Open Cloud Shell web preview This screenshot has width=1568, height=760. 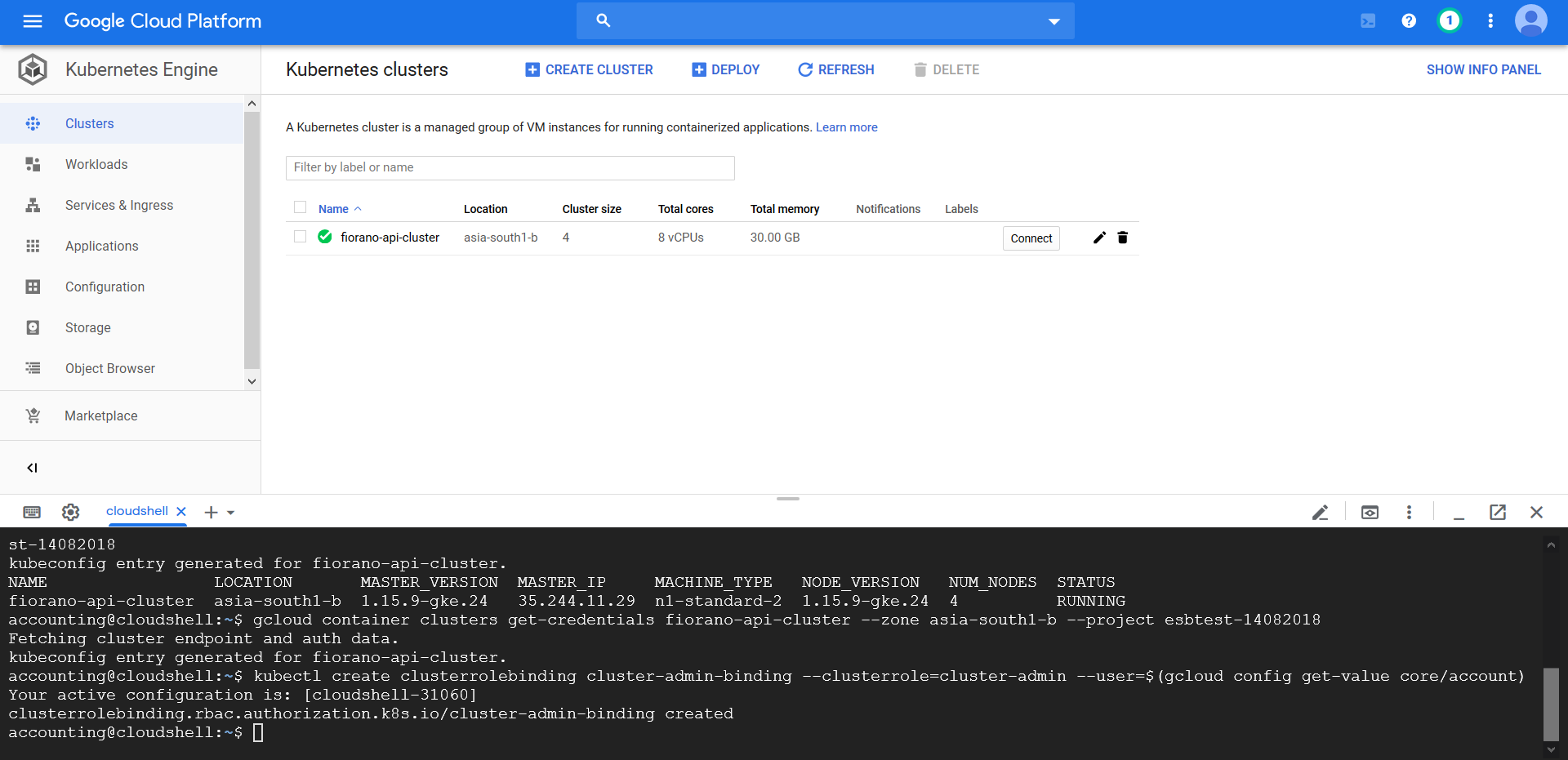(x=1370, y=512)
